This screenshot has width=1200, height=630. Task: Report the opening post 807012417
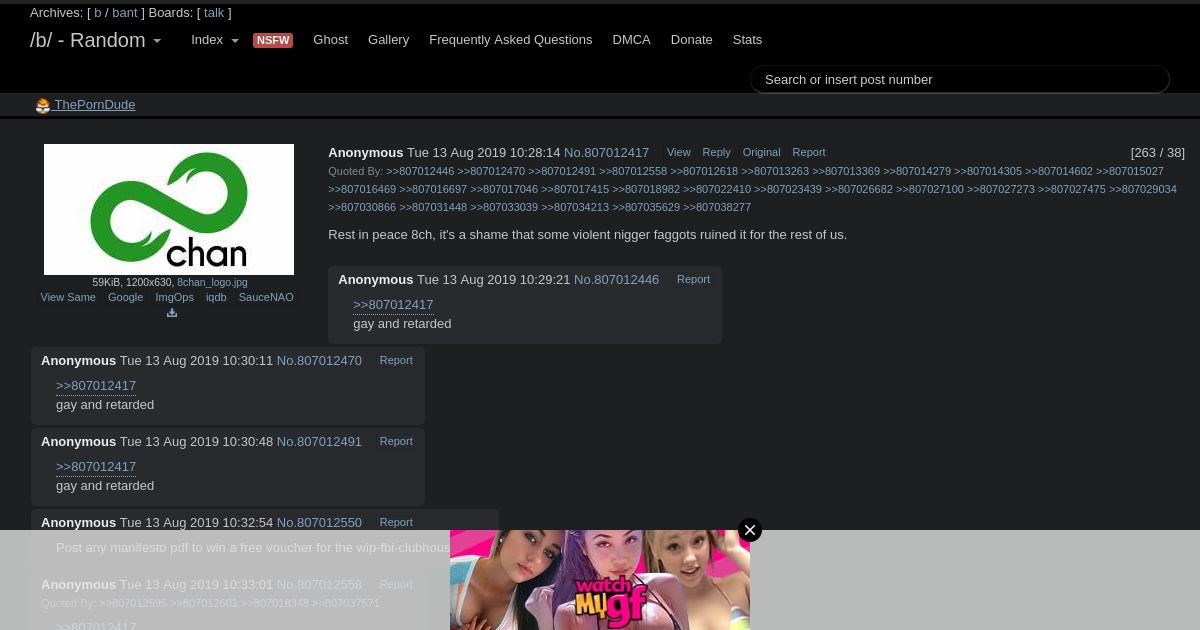coord(809,153)
